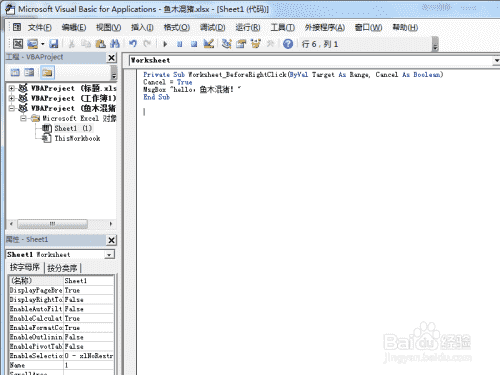Click the VBA application icon in title bar

[10, 9]
